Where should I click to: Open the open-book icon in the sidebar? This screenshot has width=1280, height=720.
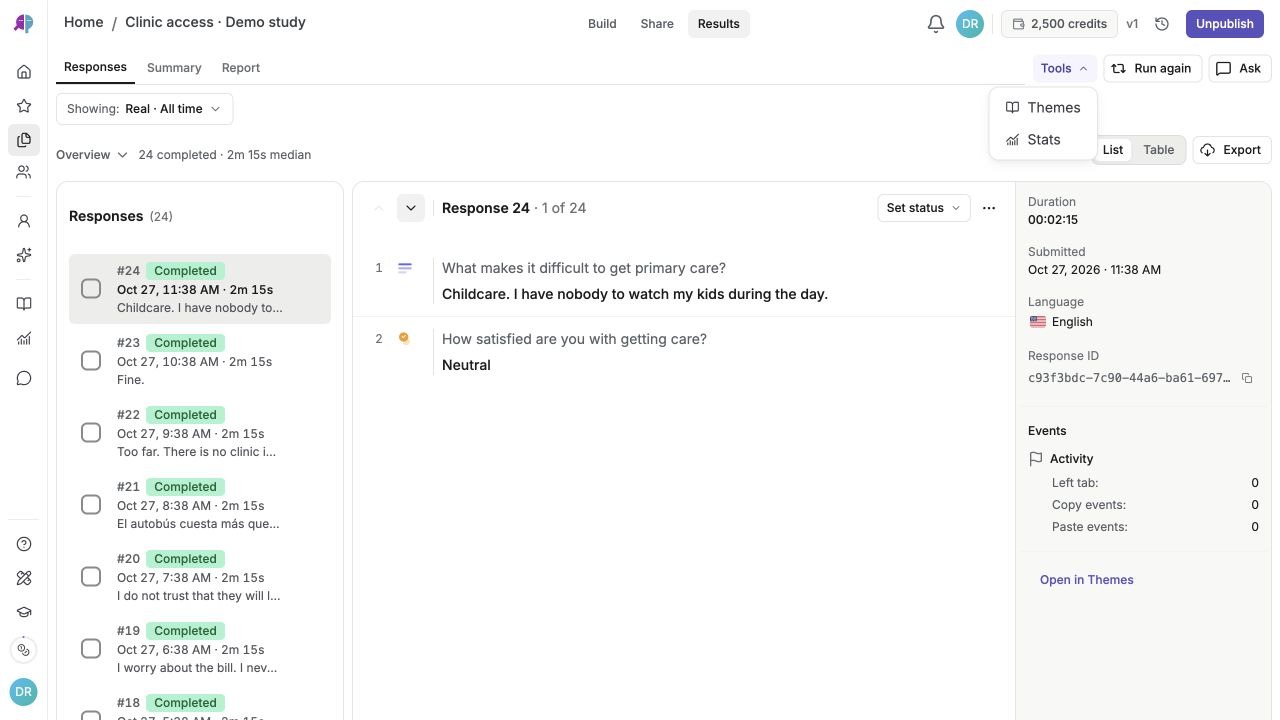click(x=24, y=304)
